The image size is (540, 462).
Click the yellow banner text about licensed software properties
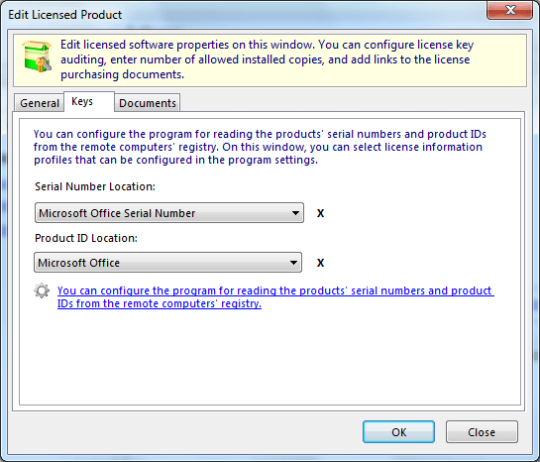[267, 60]
